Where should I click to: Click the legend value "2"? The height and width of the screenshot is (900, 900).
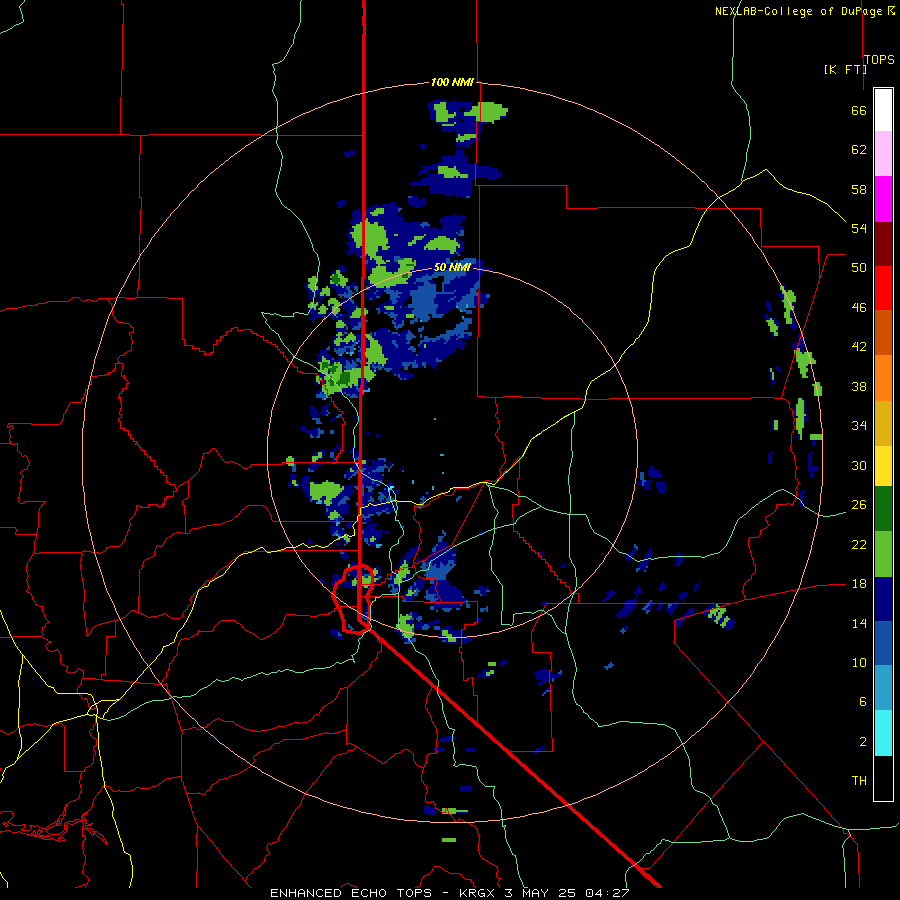(x=862, y=742)
